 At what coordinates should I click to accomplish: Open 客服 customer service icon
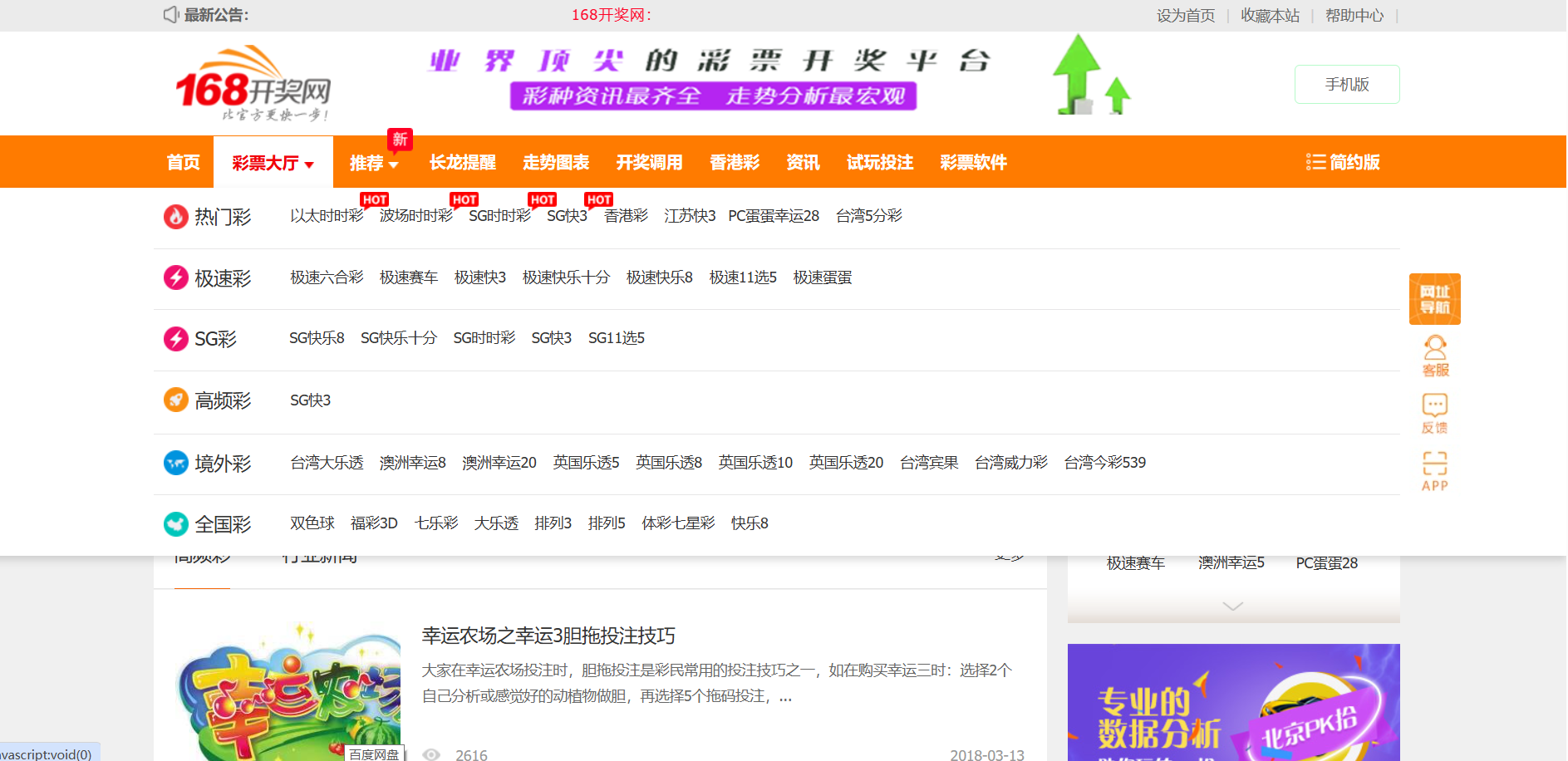point(1435,356)
